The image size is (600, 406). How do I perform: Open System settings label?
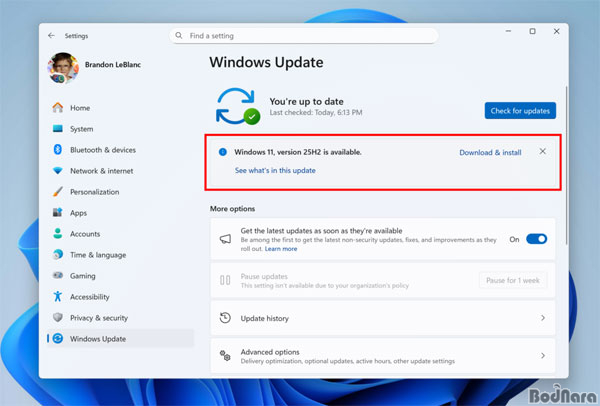coord(82,129)
